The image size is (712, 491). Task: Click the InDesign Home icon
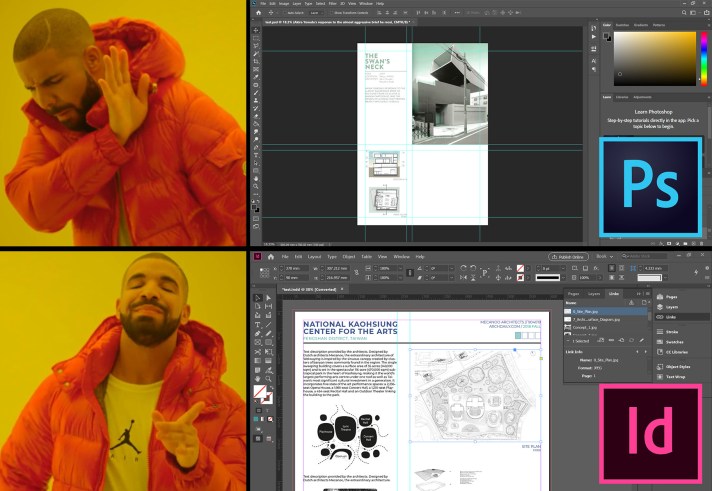click(x=270, y=257)
